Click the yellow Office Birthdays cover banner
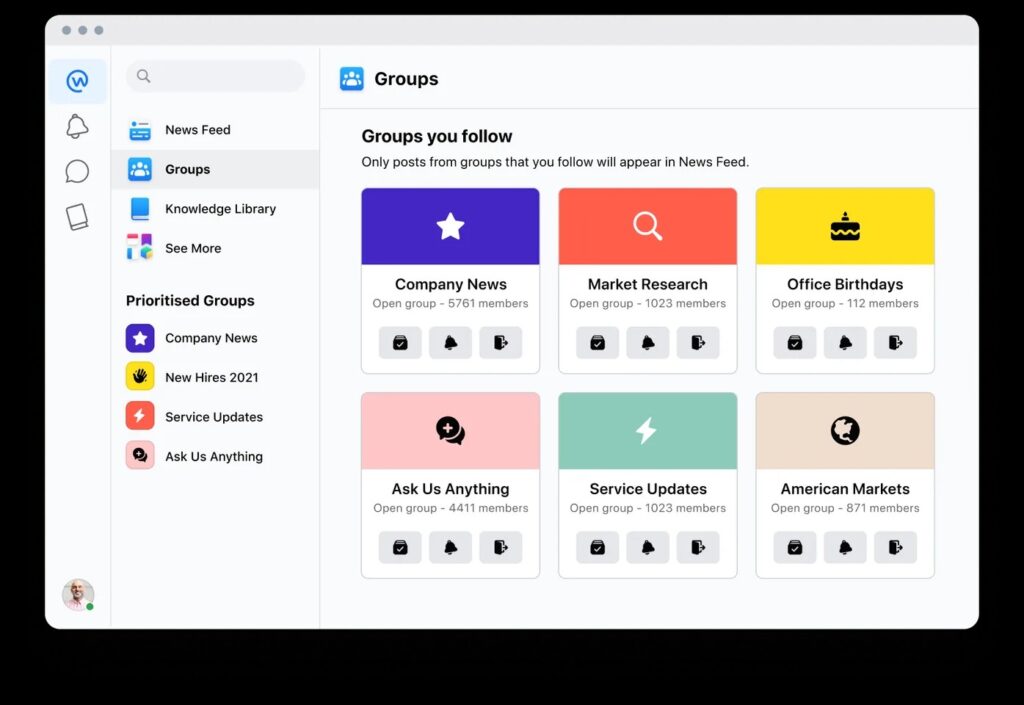The image size is (1024, 705). click(845, 226)
